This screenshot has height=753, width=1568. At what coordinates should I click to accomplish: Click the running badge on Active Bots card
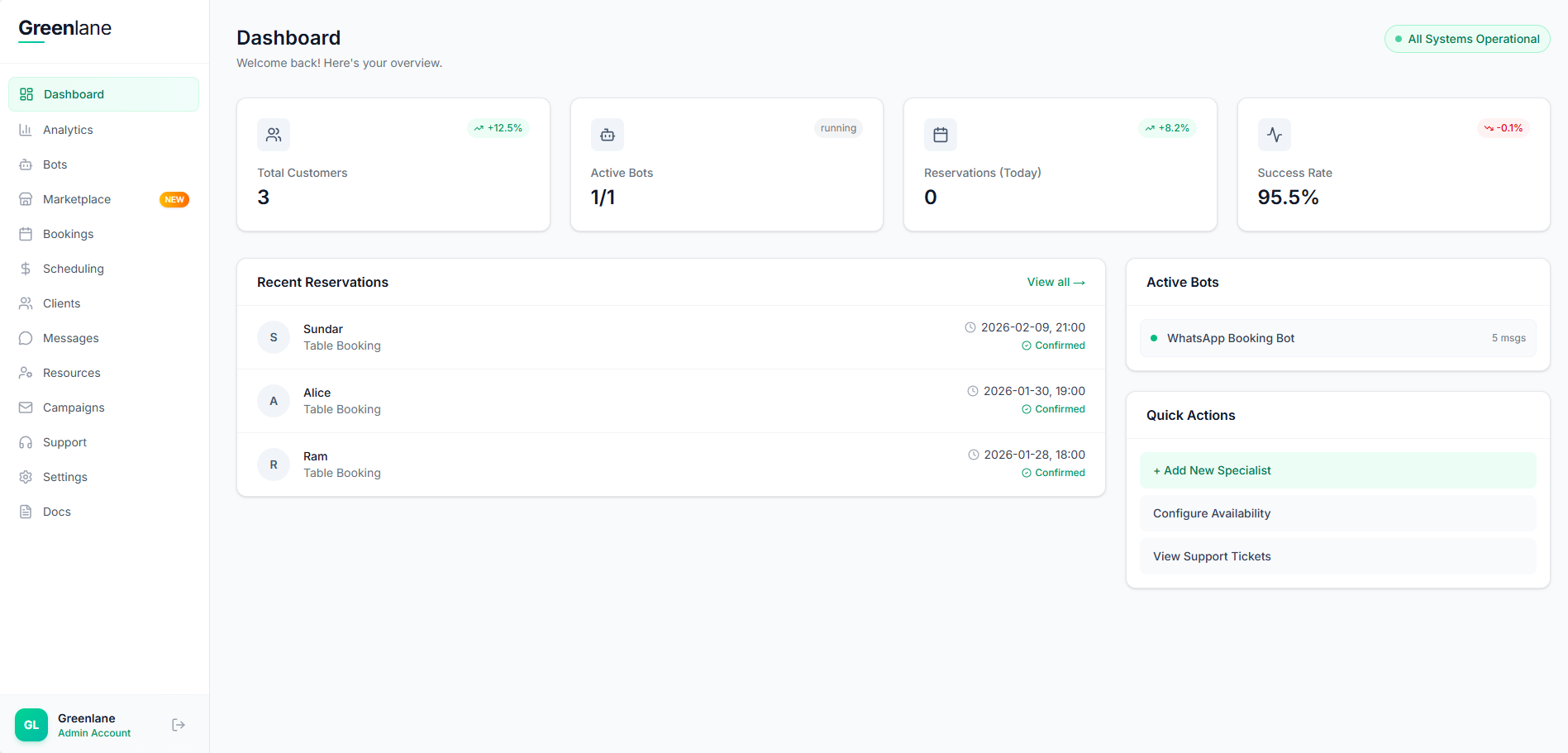point(838,127)
